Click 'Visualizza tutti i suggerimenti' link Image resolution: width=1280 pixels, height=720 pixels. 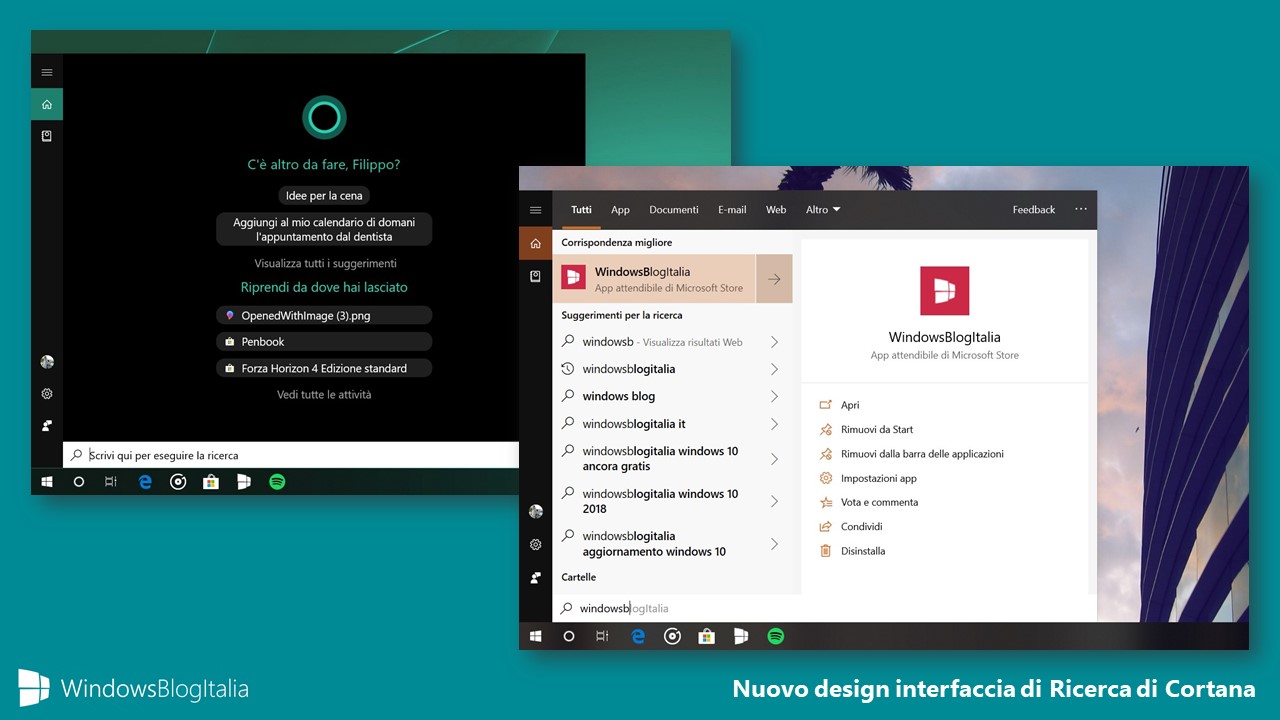325,263
